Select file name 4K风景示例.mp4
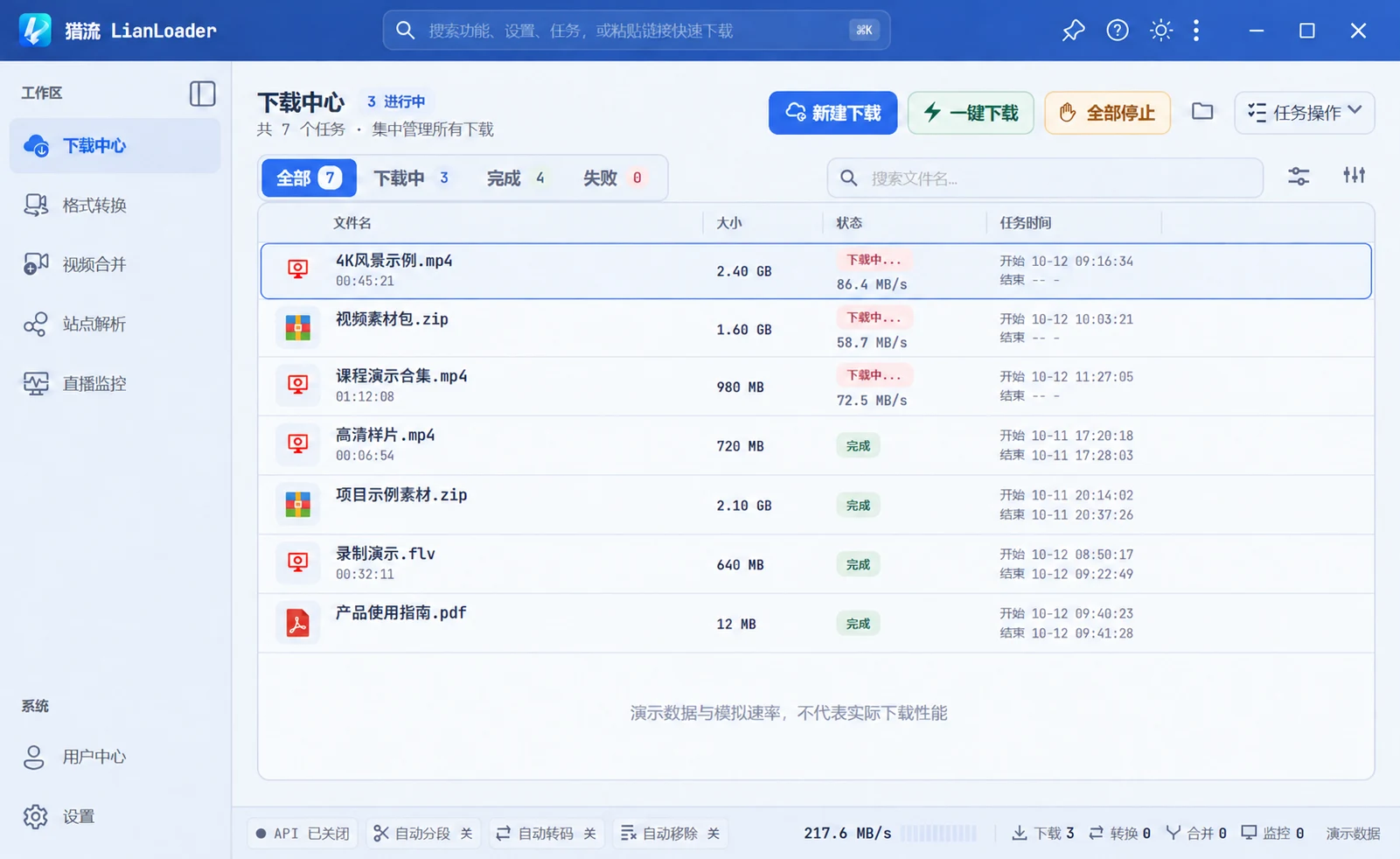Screen dimensions: 1400x859 (x=394, y=261)
